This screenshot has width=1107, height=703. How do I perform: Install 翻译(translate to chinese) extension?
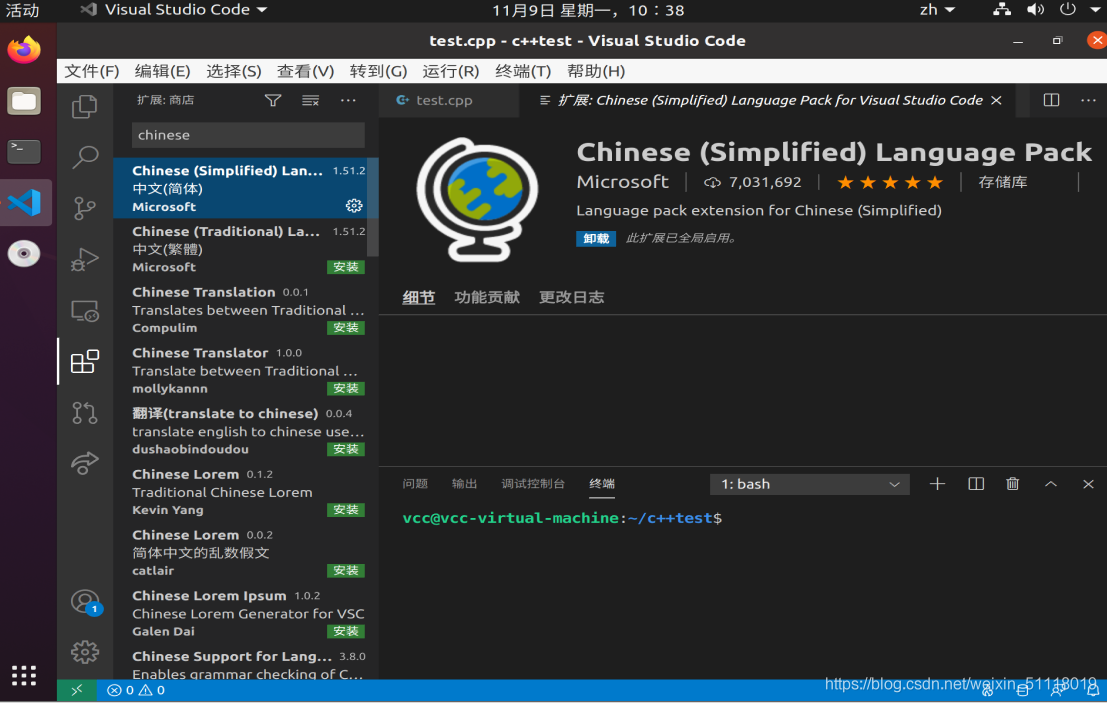tap(346, 449)
